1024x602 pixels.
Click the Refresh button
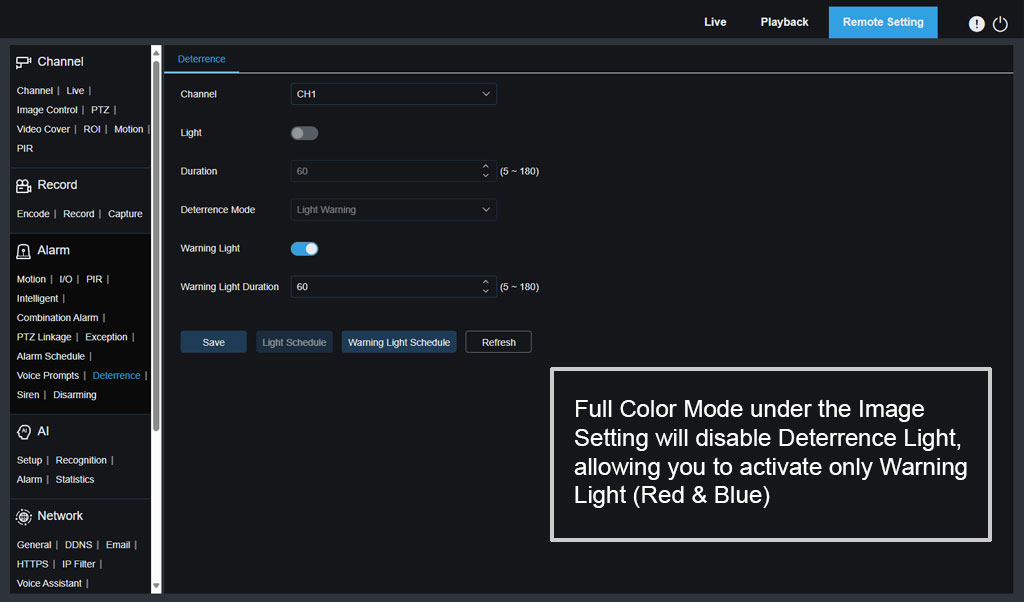click(x=498, y=342)
